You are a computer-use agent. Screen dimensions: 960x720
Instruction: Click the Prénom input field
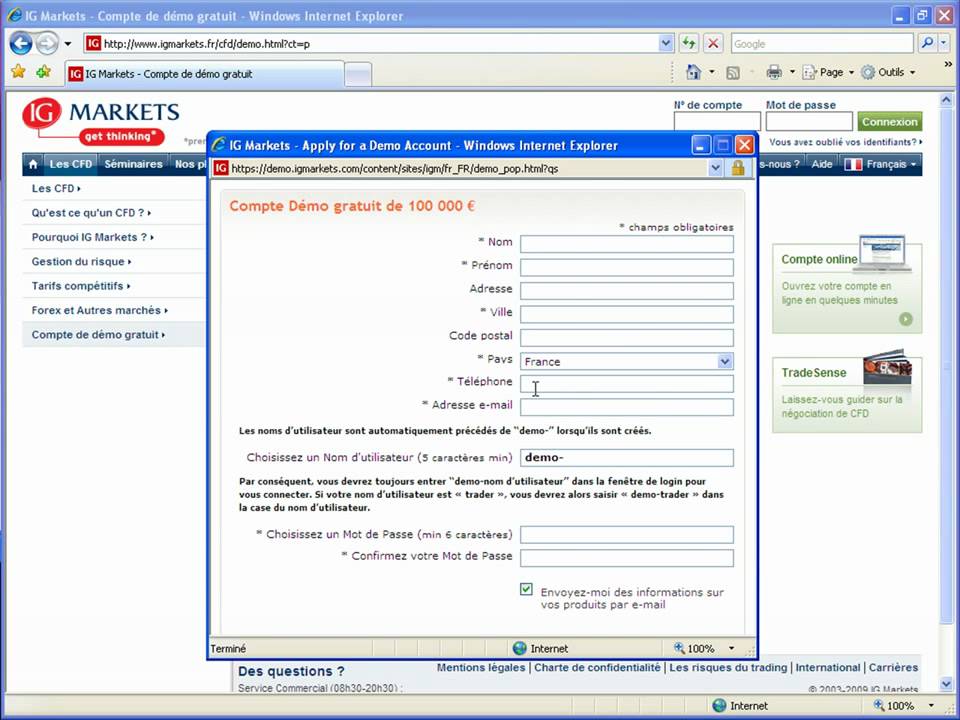626,268
